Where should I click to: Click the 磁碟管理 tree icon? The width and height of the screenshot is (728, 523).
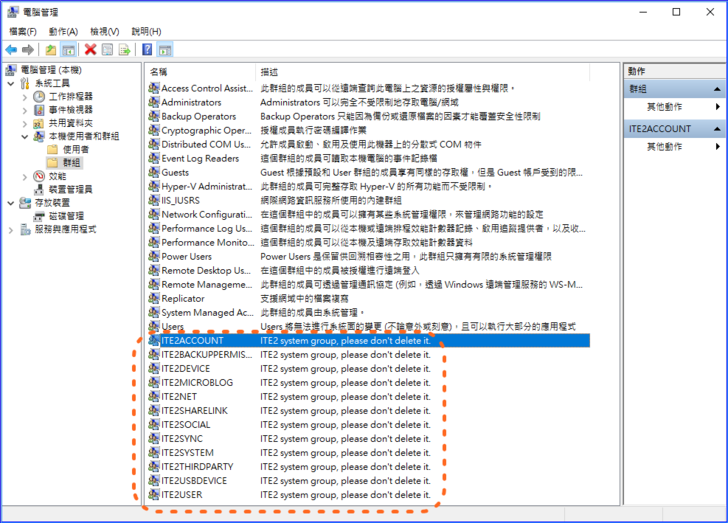point(39,216)
